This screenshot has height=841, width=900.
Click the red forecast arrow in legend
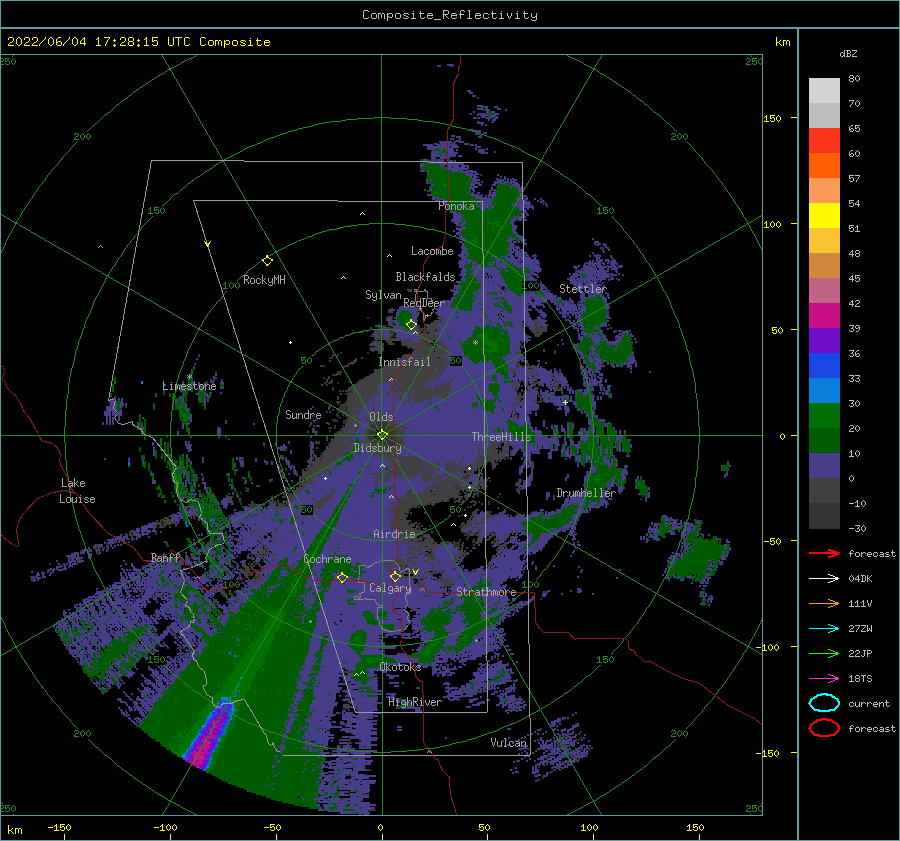pyautogui.click(x=824, y=553)
